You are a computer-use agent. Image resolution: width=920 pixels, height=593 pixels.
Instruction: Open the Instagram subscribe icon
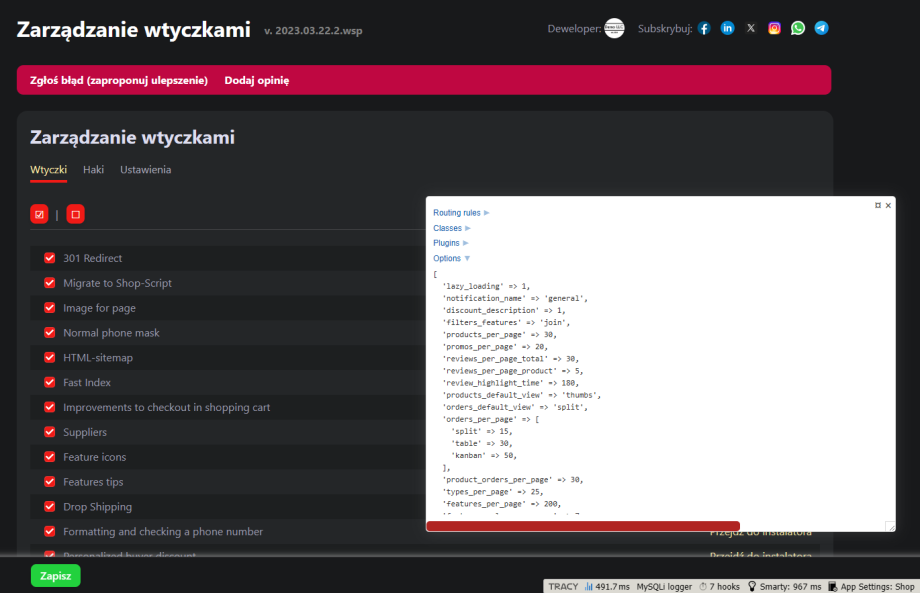point(774,28)
